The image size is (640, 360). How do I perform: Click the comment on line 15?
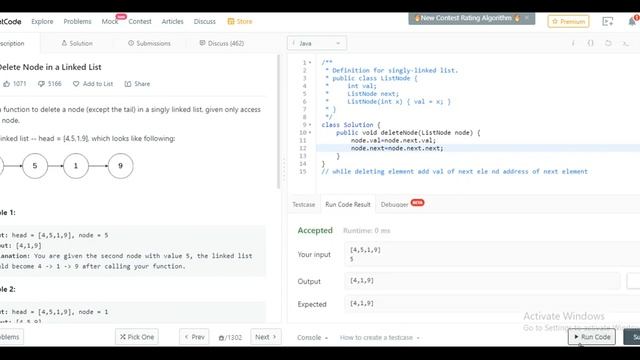pyautogui.click(x=454, y=171)
